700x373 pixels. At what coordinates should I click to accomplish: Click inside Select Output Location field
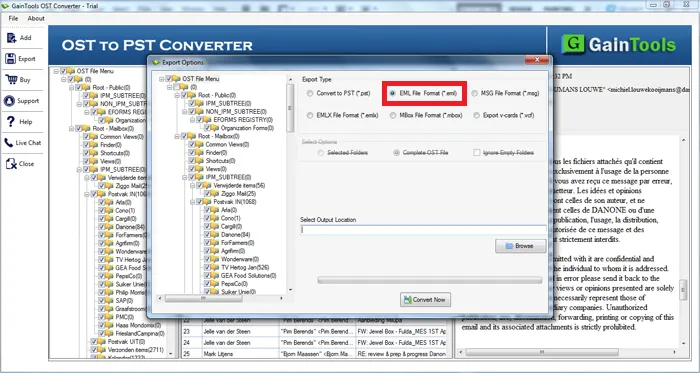423,230
